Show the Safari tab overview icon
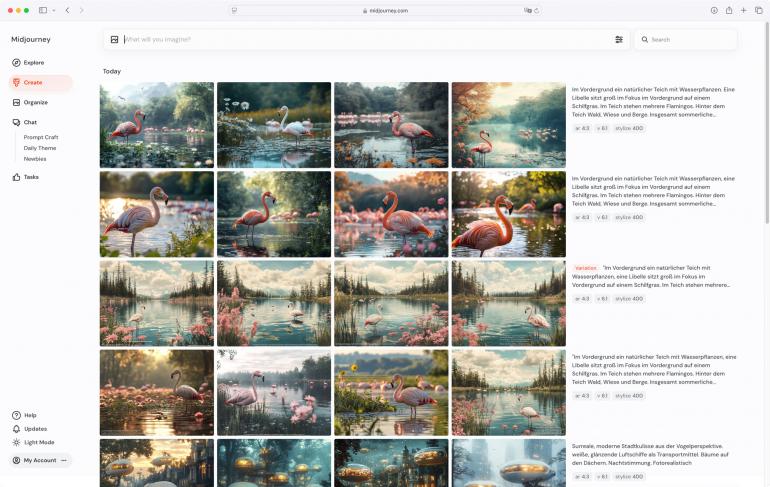Image resolution: width=770 pixels, height=487 pixels. (759, 10)
